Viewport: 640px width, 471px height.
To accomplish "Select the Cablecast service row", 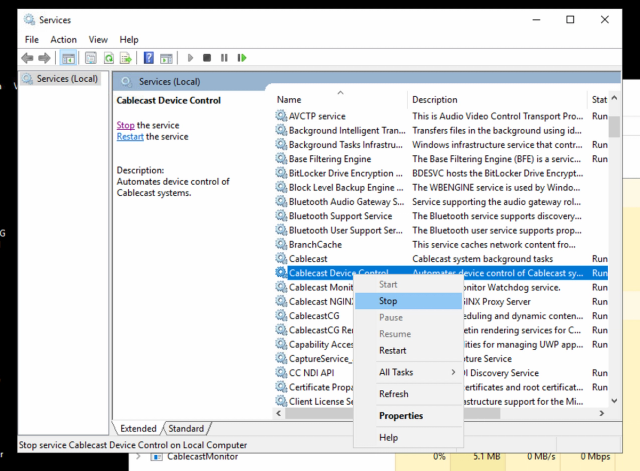I will (x=442, y=259).
